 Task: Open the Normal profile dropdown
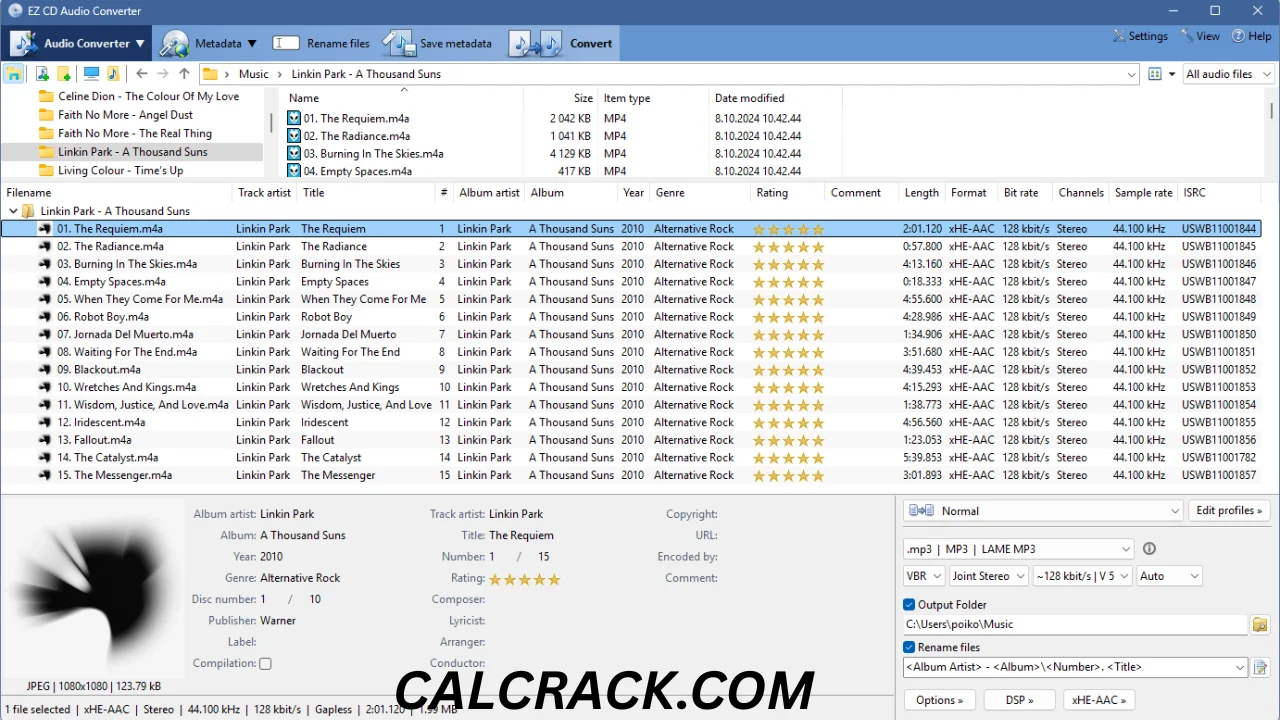(1043, 511)
